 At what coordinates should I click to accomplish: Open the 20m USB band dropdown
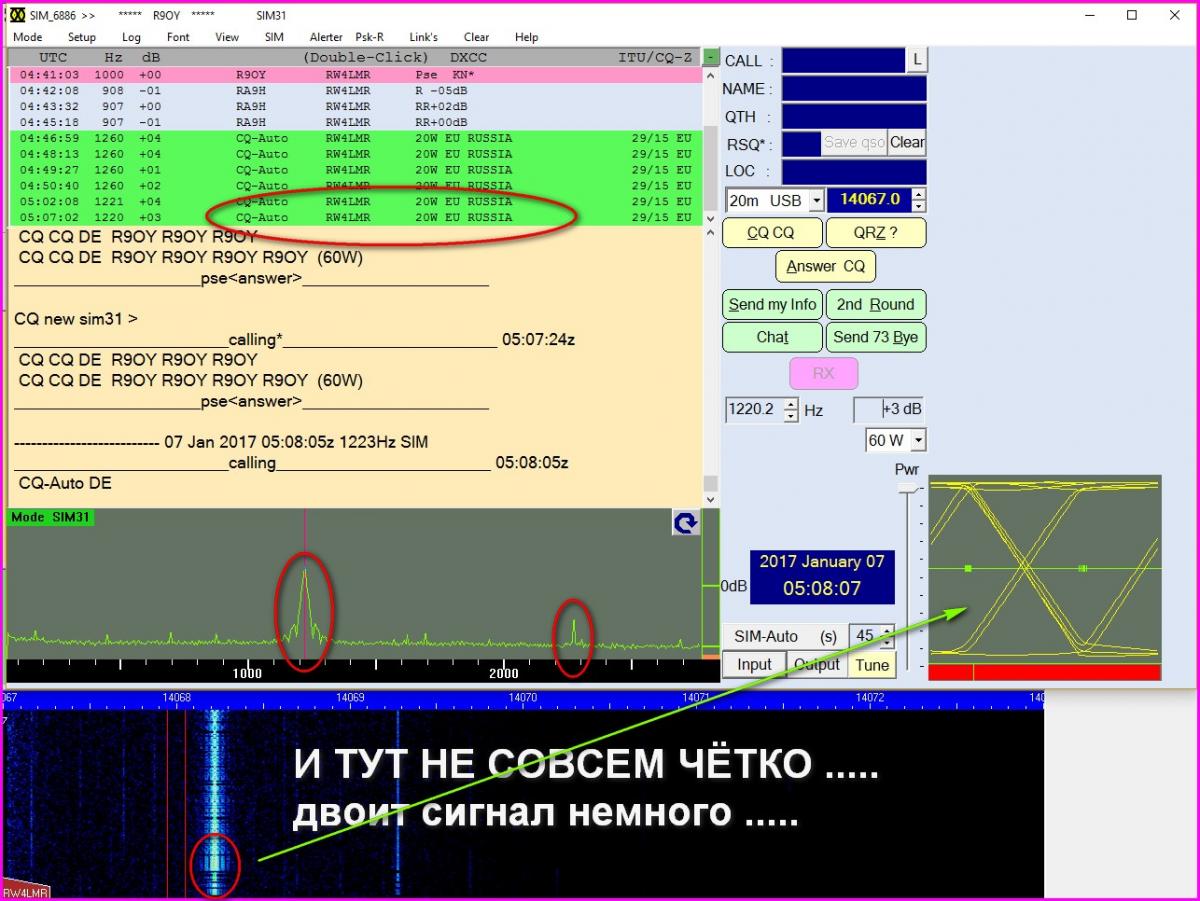click(x=816, y=201)
